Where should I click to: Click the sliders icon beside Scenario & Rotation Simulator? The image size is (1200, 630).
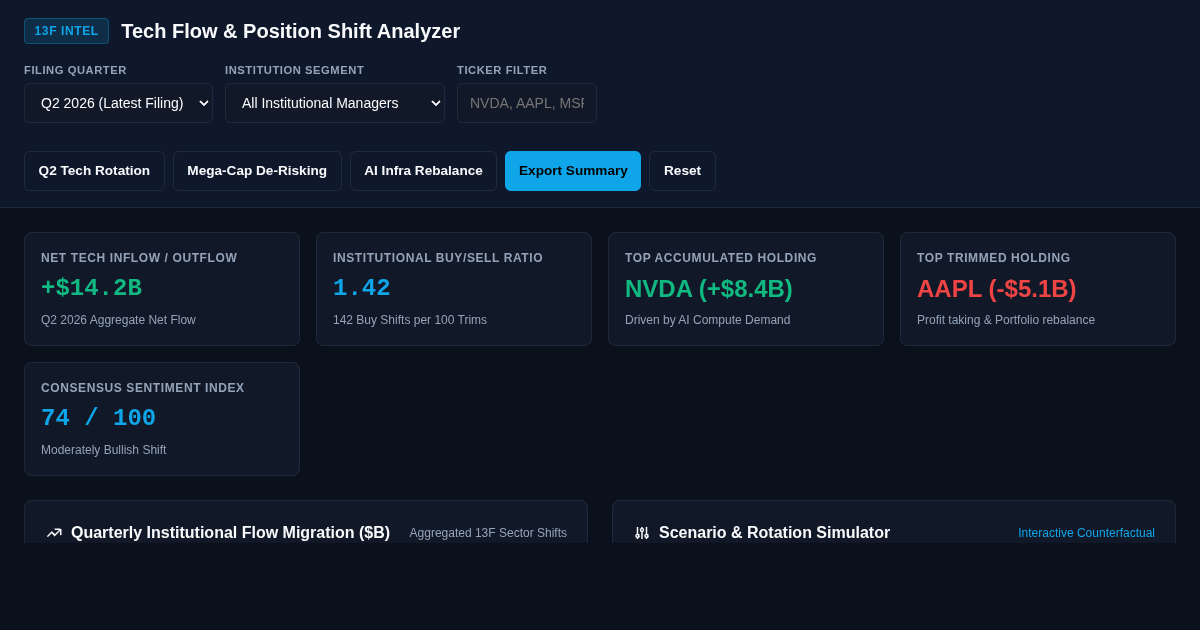coord(642,533)
